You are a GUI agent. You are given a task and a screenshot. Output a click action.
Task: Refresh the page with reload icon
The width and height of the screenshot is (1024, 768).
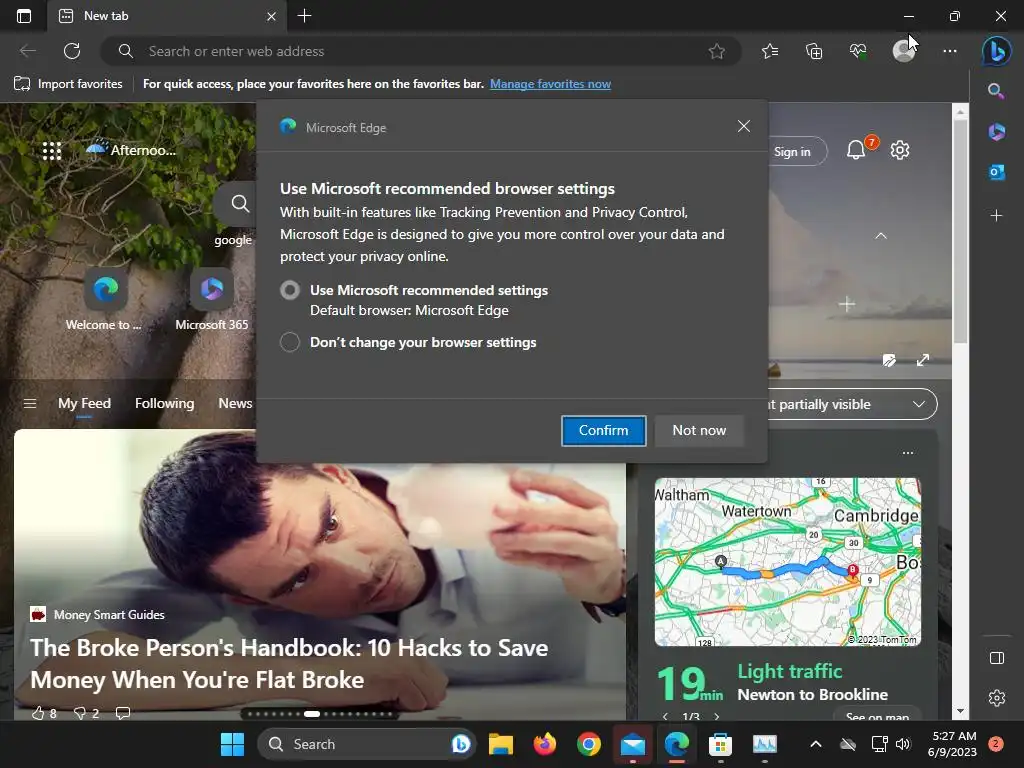[x=72, y=51]
